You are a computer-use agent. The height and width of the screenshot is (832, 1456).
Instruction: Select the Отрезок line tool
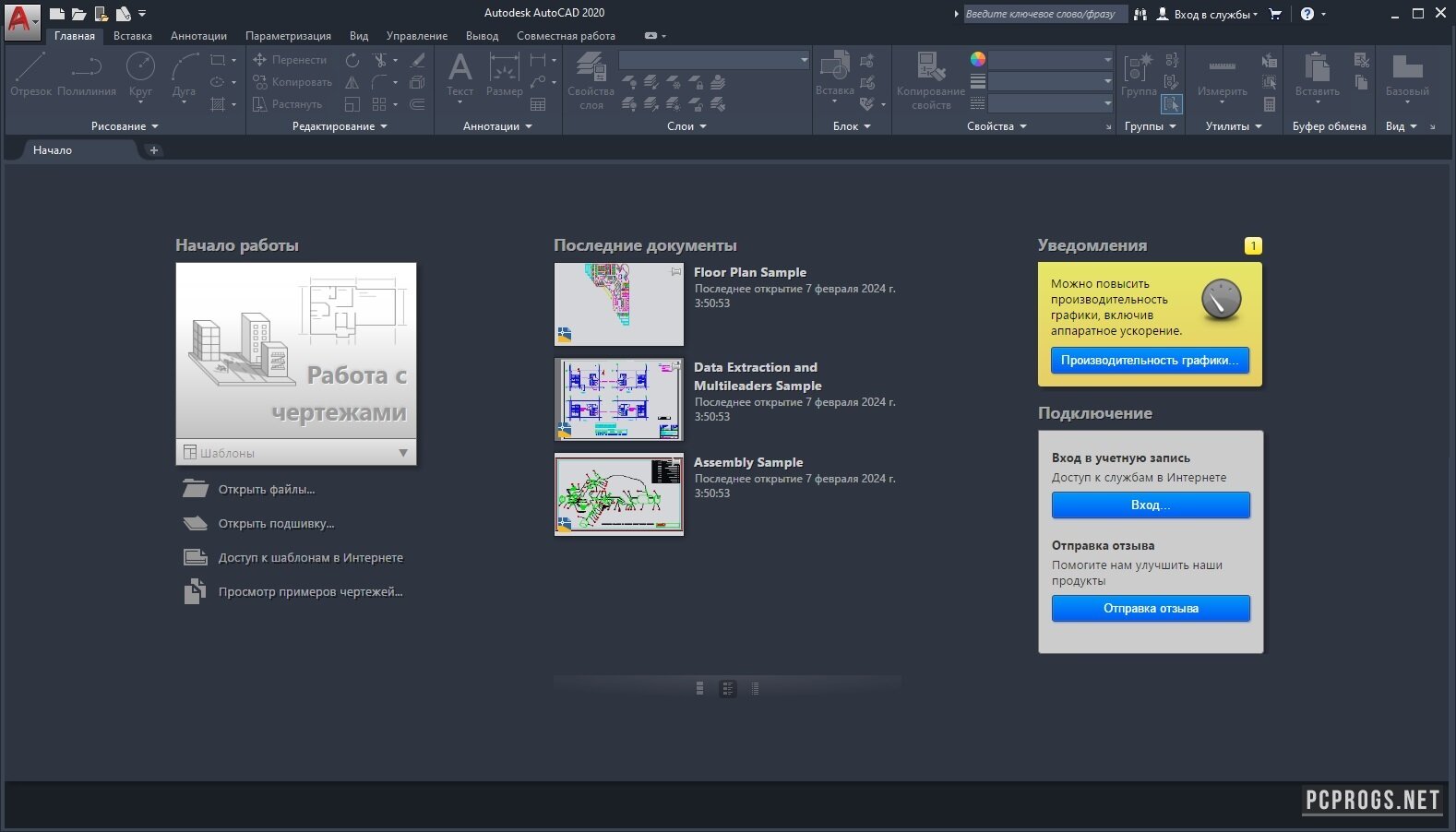30,74
